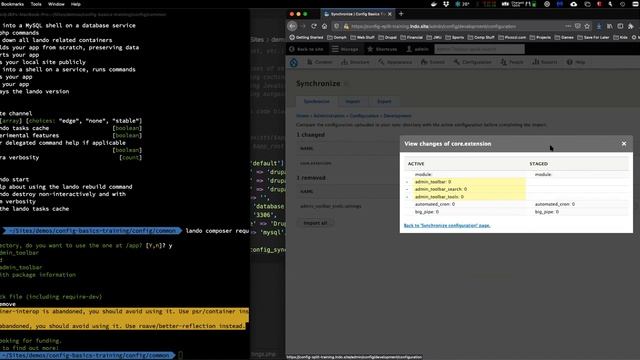Open the Getting Started bookmark
Viewport: 640px width, 360px height.
[306, 37]
